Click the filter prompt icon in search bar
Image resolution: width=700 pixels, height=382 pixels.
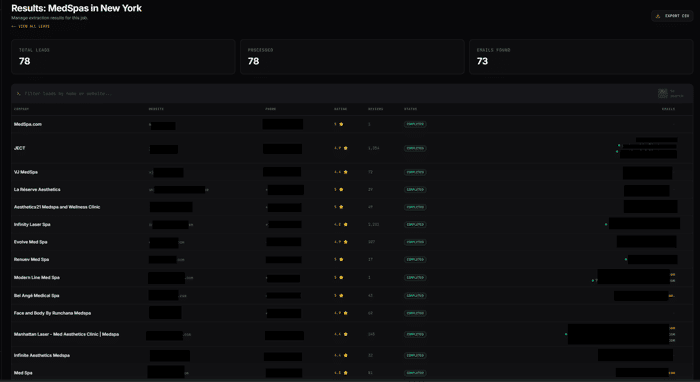[18, 94]
